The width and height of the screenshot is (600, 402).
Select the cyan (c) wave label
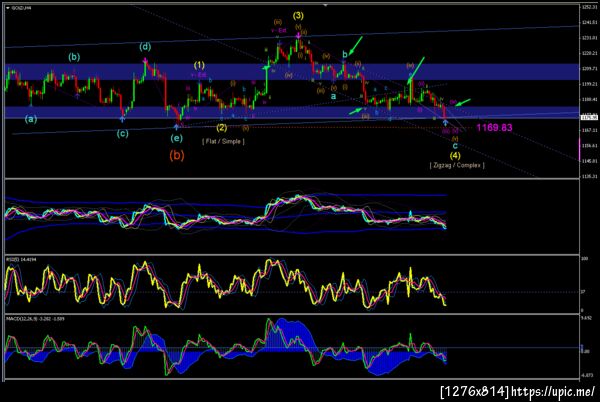(x=122, y=133)
